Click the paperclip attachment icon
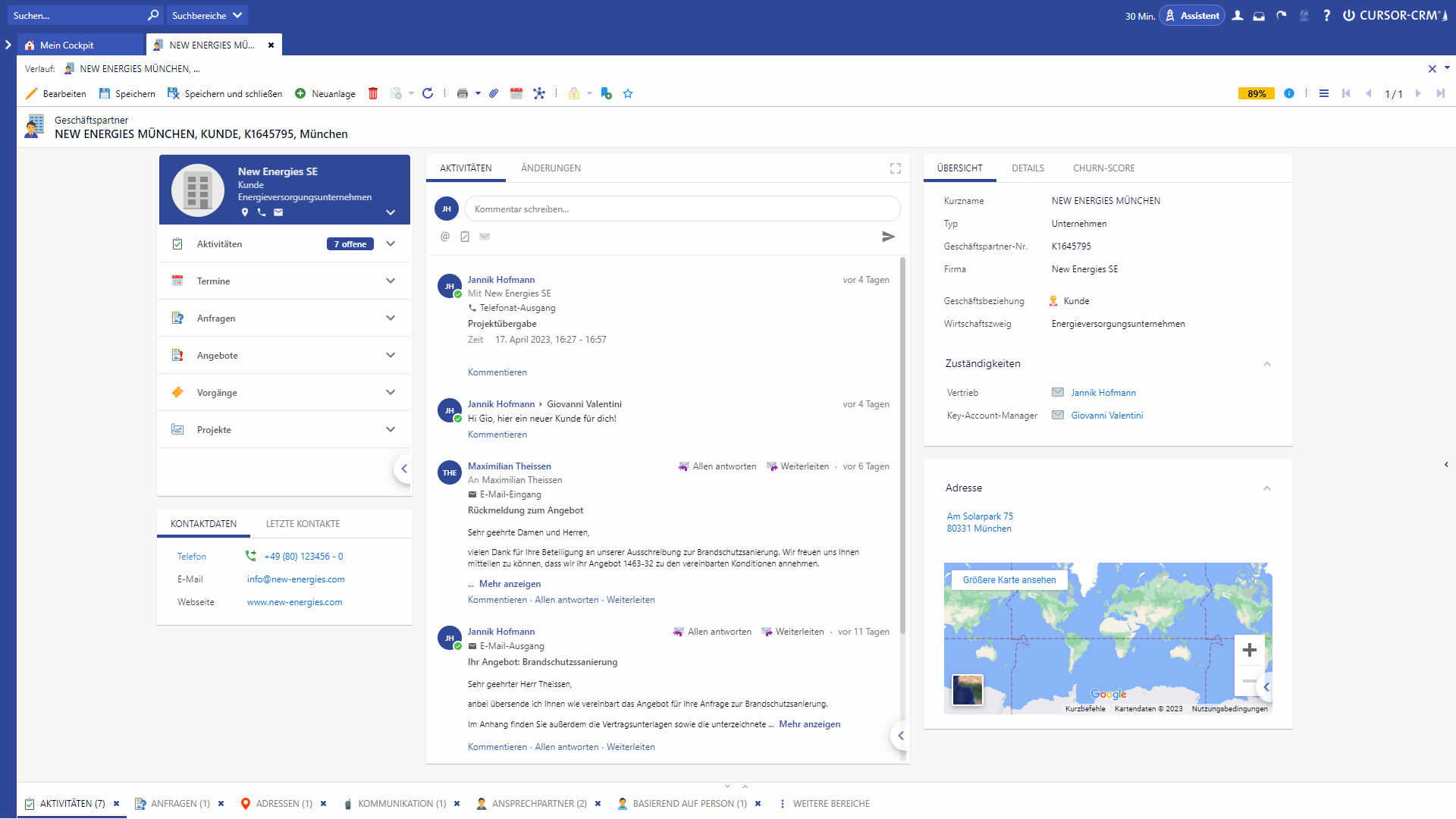This screenshot has width=1456, height=819. 494,94
